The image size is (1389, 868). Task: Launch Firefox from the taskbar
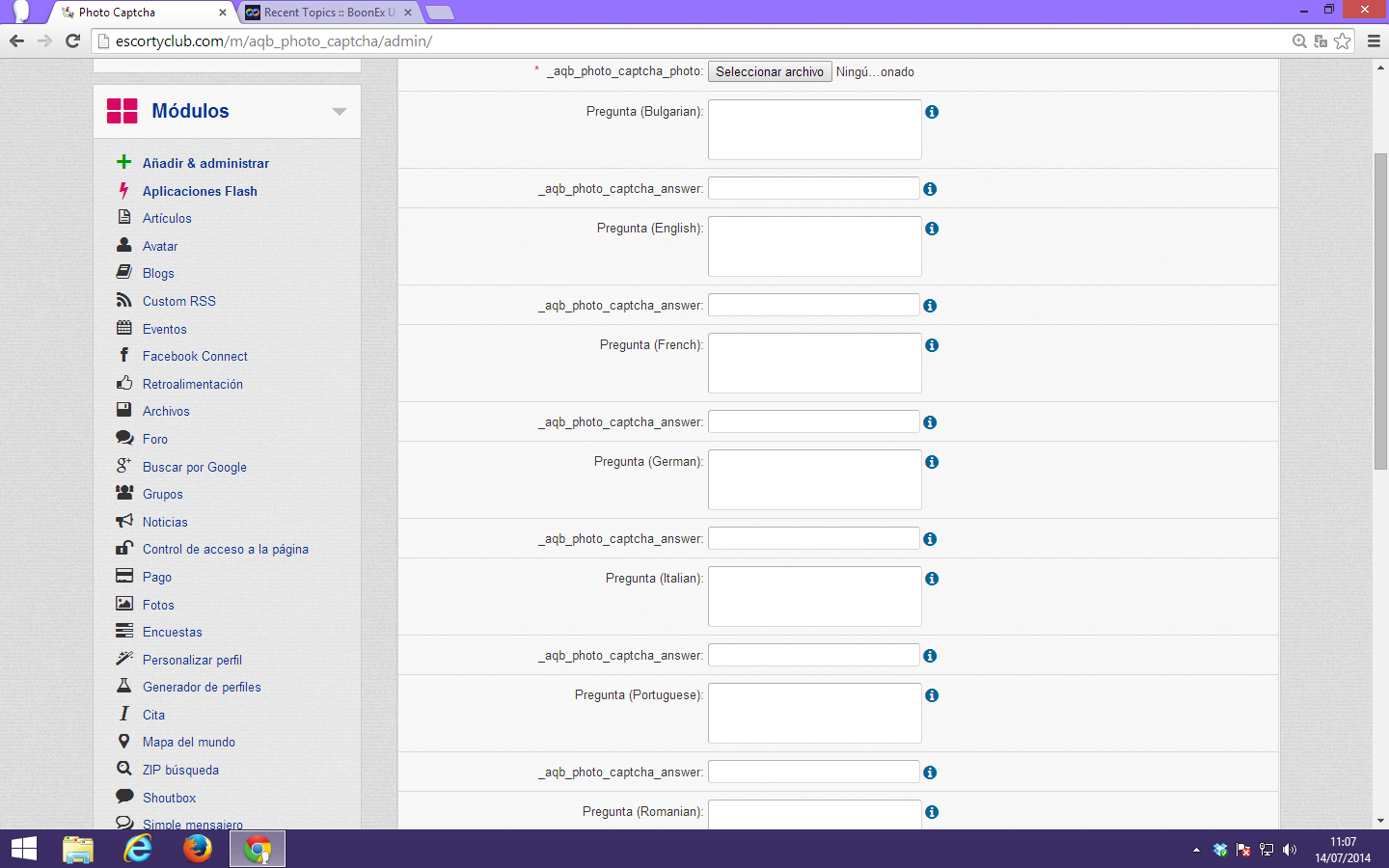(x=198, y=849)
